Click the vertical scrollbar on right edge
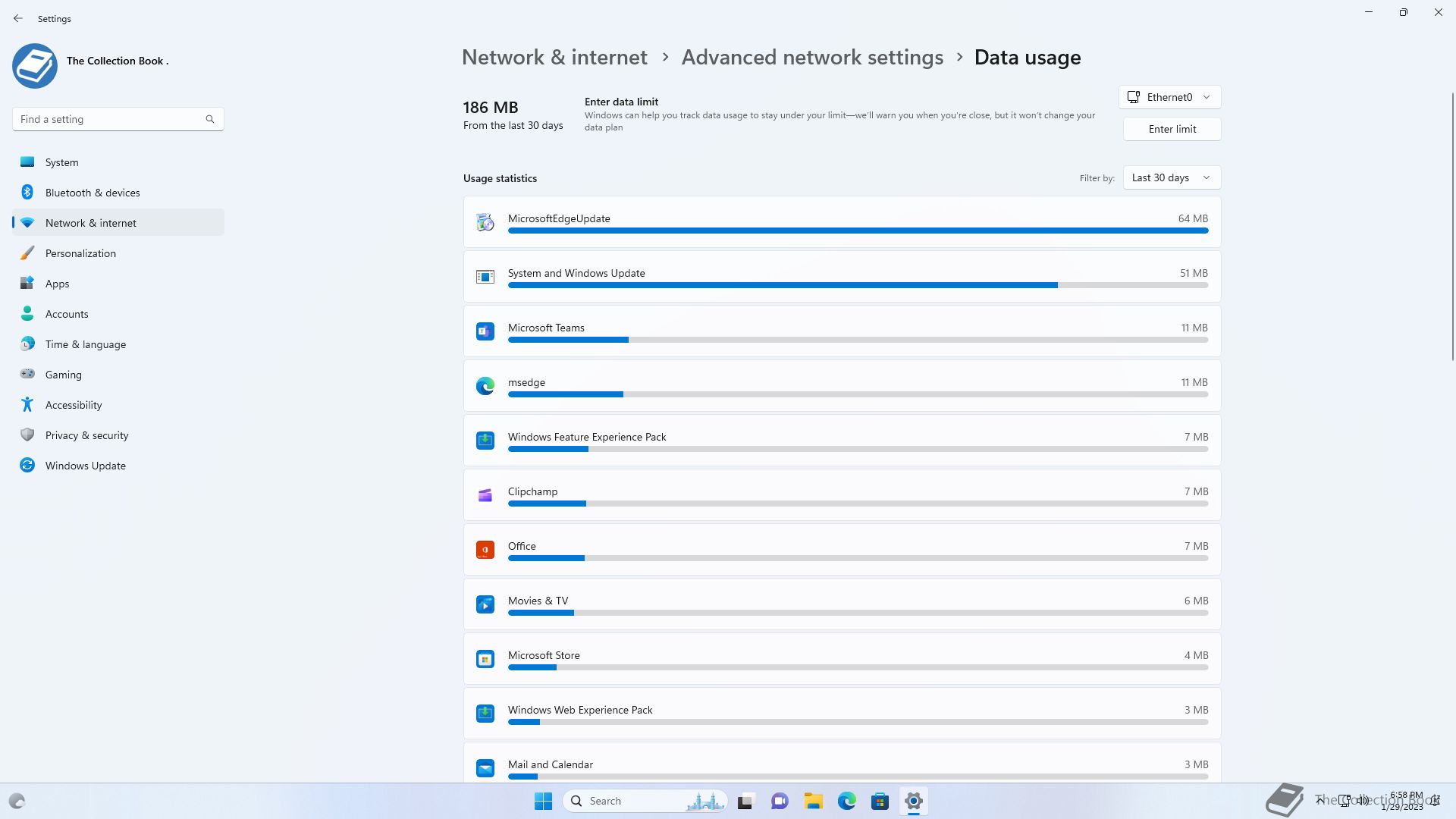Image resolution: width=1456 pixels, height=819 pixels. click(1452, 227)
